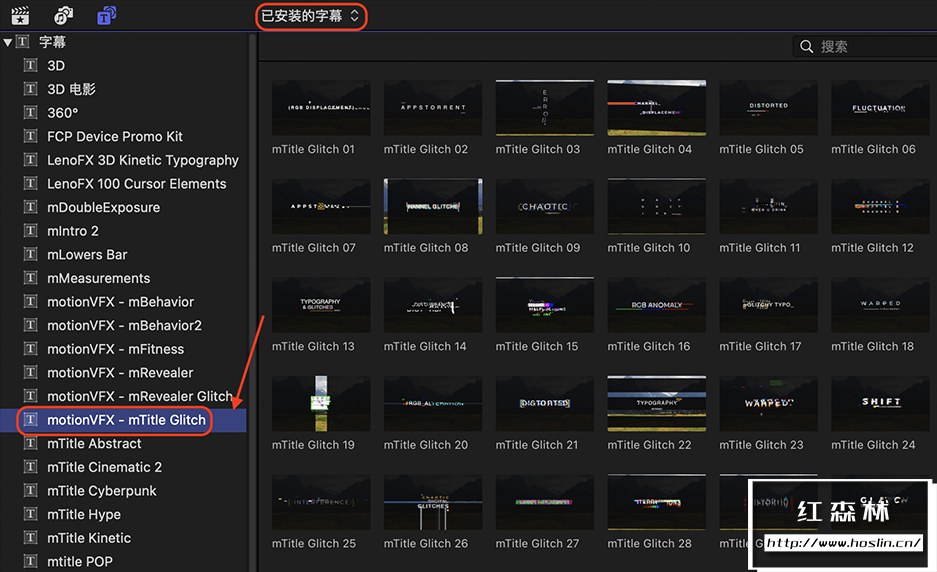Select mTitle Glitch 04 thumbnail
The height and width of the screenshot is (572, 937).
[x=657, y=108]
